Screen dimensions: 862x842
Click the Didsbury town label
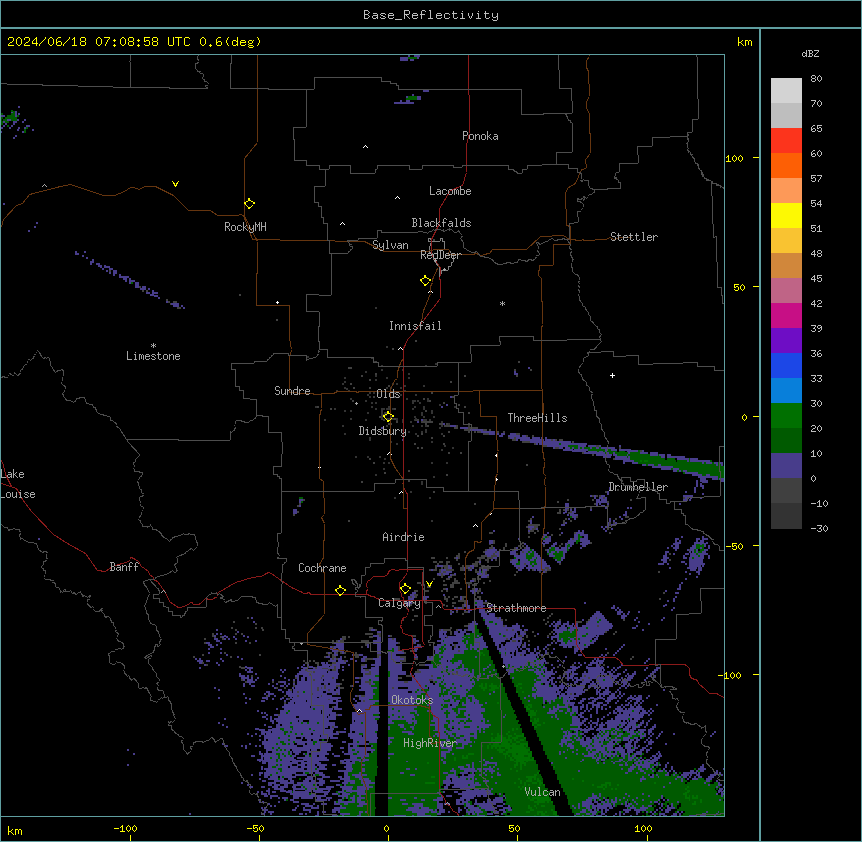382,431
